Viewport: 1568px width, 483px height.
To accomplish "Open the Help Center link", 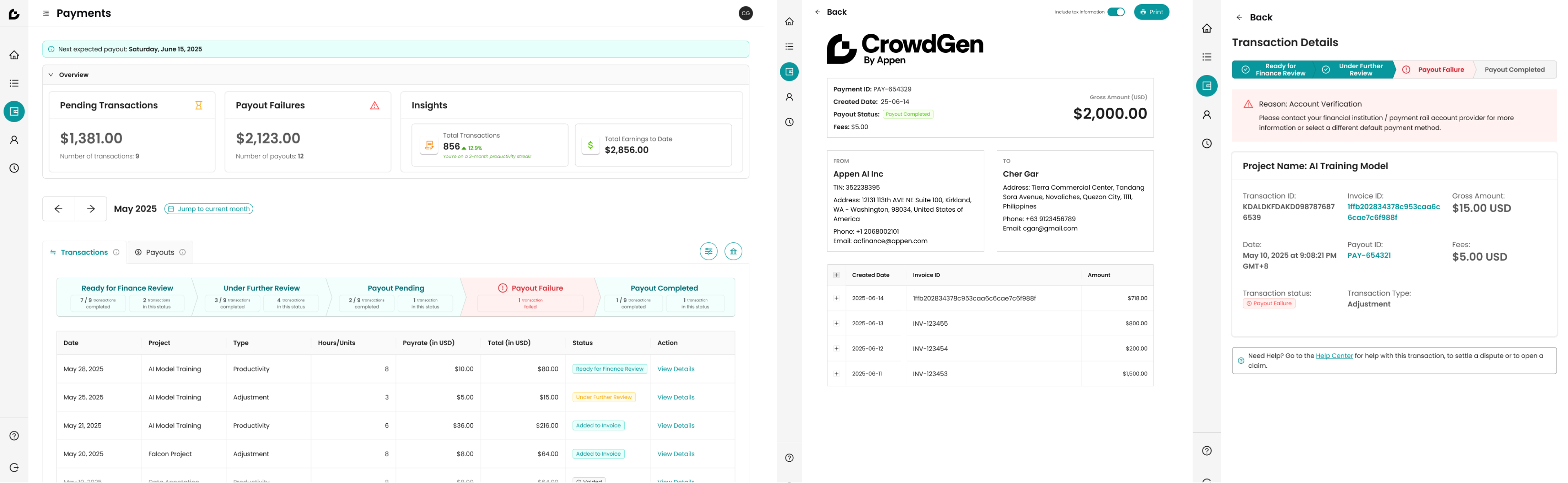I will point(1334,356).
